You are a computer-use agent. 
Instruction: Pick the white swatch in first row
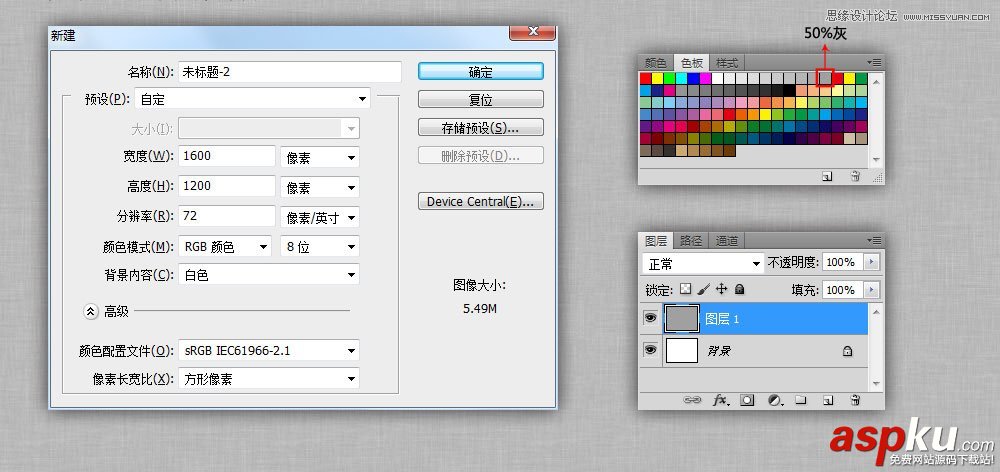click(x=717, y=78)
